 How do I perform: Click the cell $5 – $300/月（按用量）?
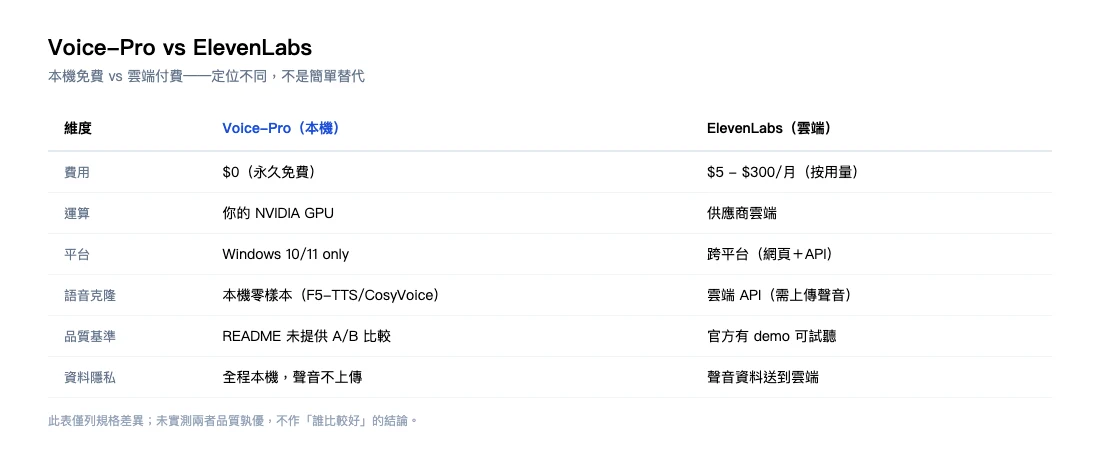pos(783,172)
